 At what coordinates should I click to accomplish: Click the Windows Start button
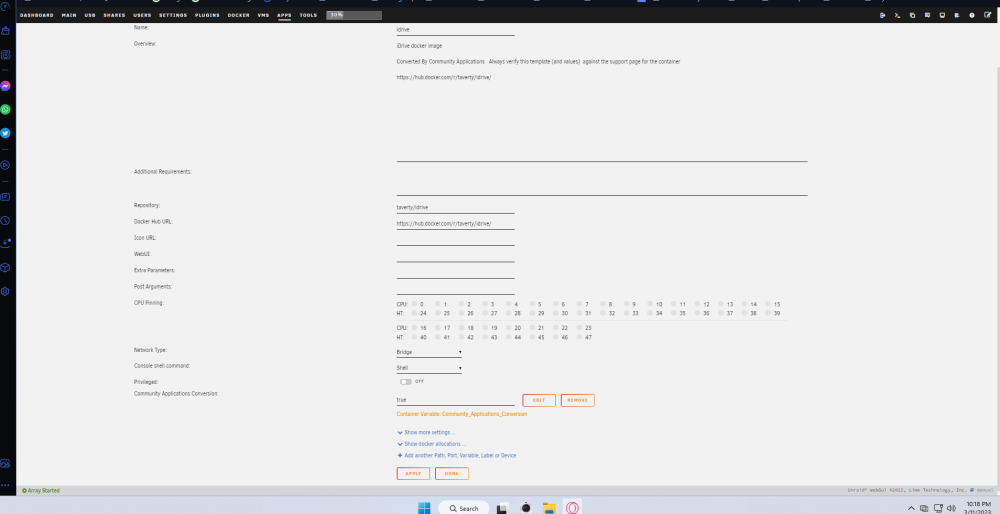(424, 508)
